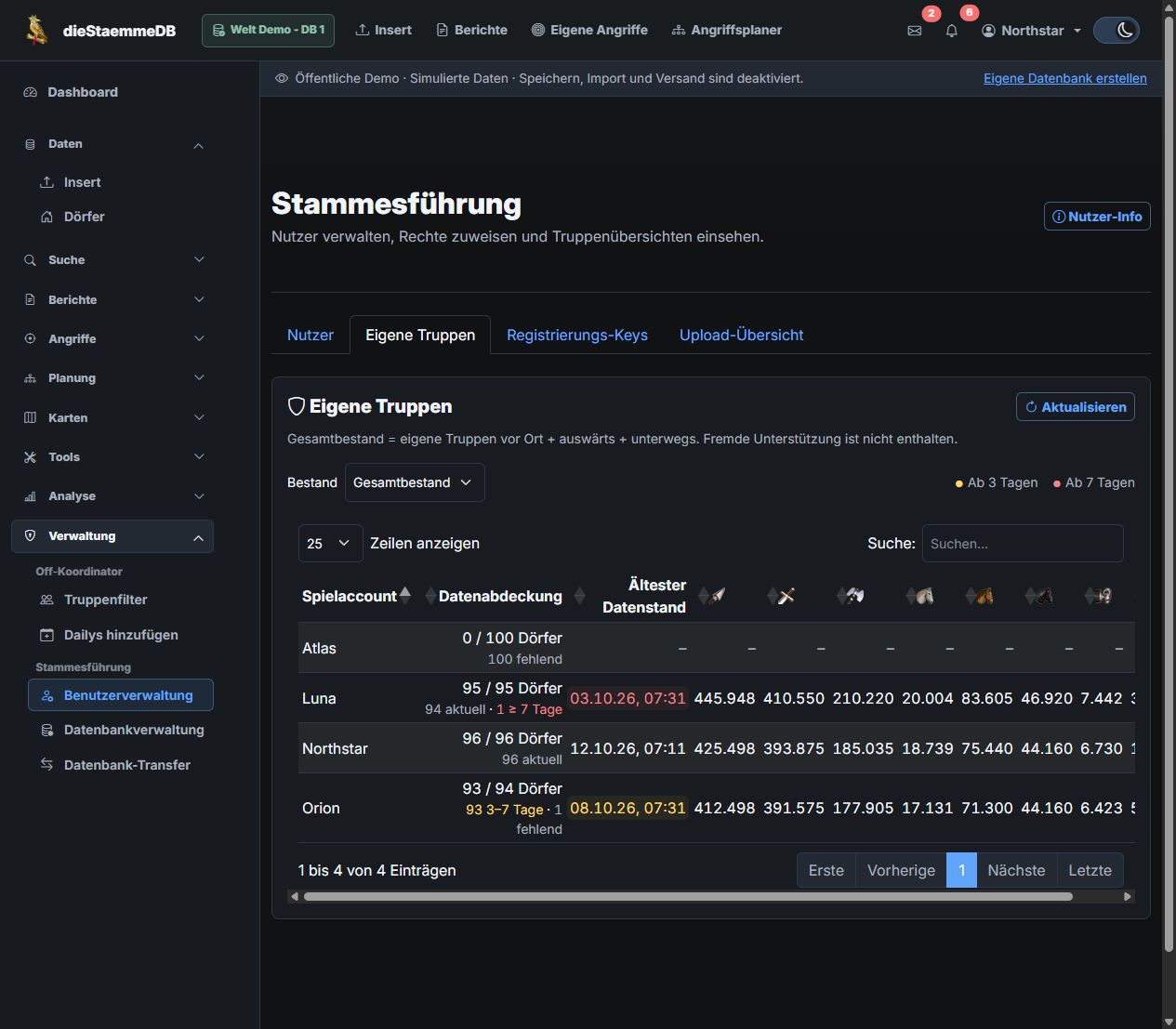
Task: Click the Vorherige pagination button
Action: click(x=901, y=871)
